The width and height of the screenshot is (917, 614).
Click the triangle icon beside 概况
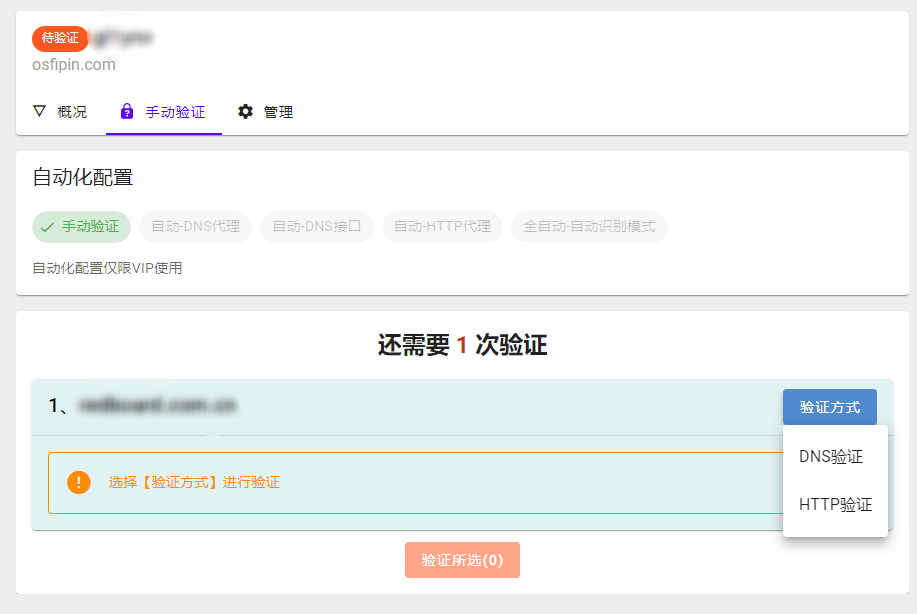pyautogui.click(x=39, y=111)
